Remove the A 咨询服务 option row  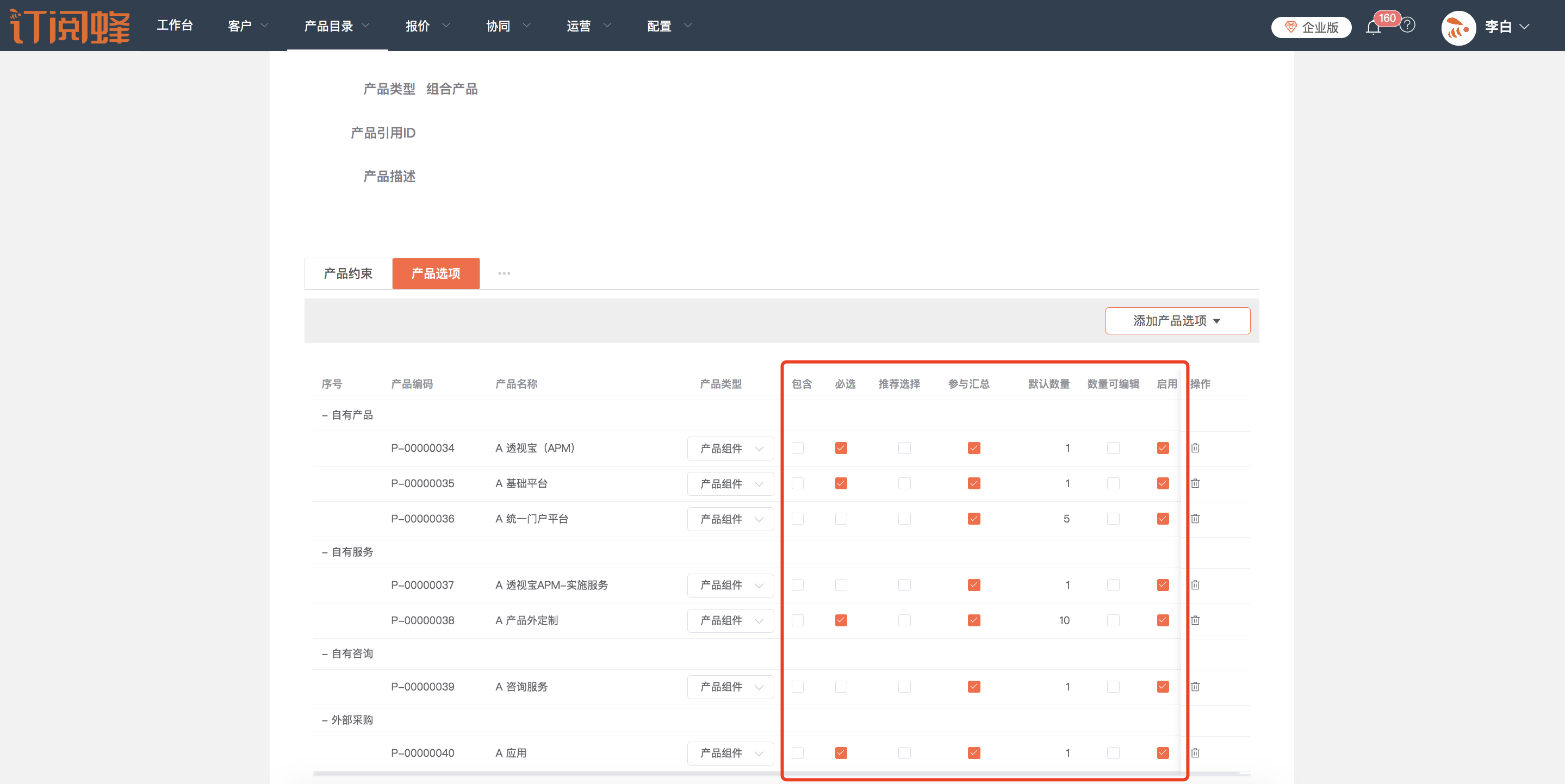point(1195,687)
